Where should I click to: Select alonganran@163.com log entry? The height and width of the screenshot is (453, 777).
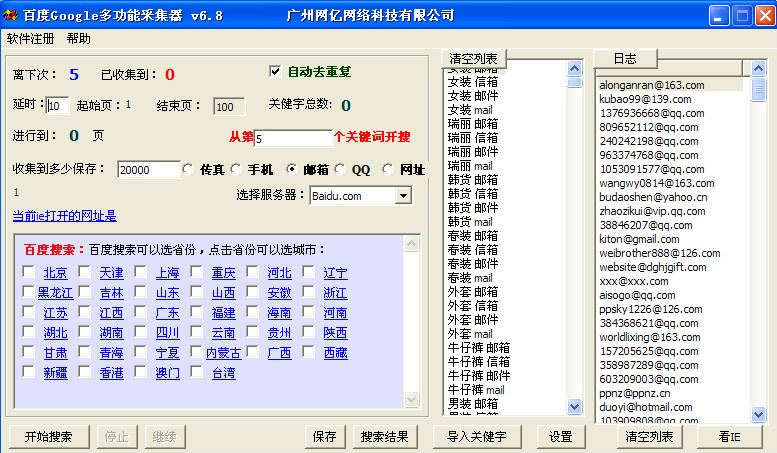point(652,85)
